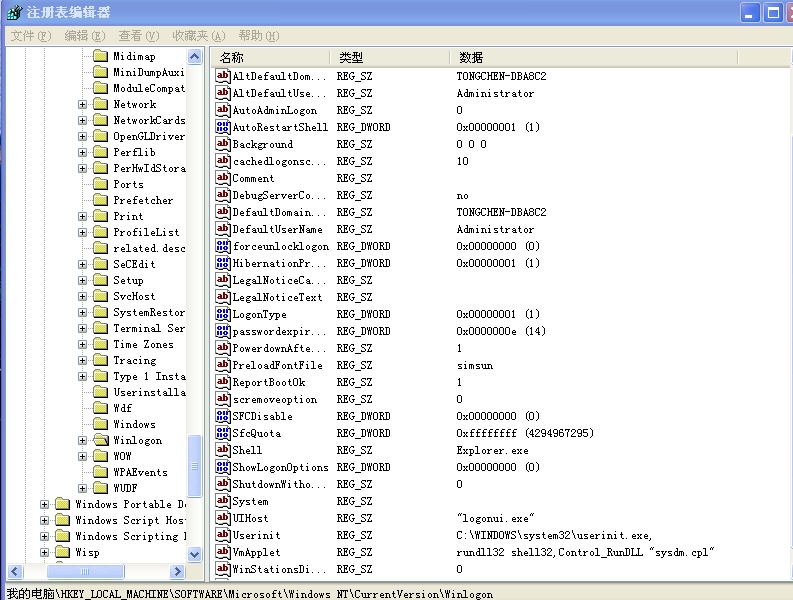793x600 pixels.
Task: Click the string icon beside scremoveoption
Action: (223, 399)
